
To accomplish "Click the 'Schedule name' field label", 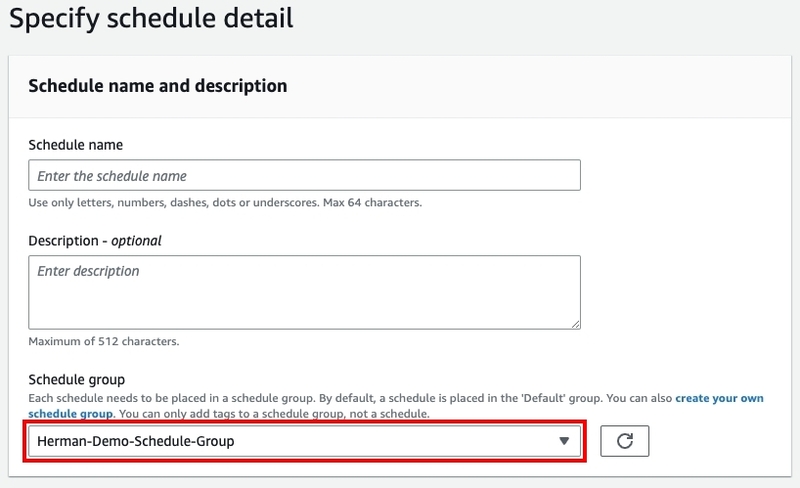I will point(76,145).
